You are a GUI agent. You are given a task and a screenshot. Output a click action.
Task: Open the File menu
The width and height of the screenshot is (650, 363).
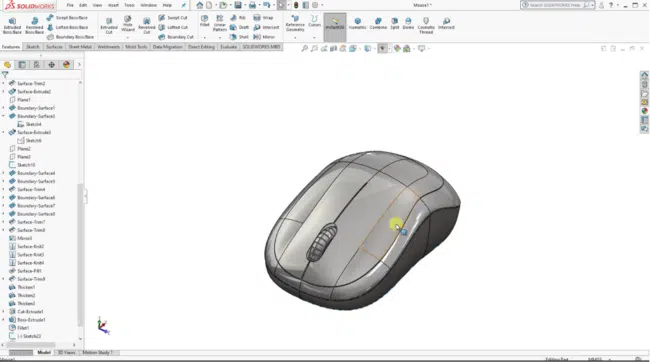pos(70,5)
